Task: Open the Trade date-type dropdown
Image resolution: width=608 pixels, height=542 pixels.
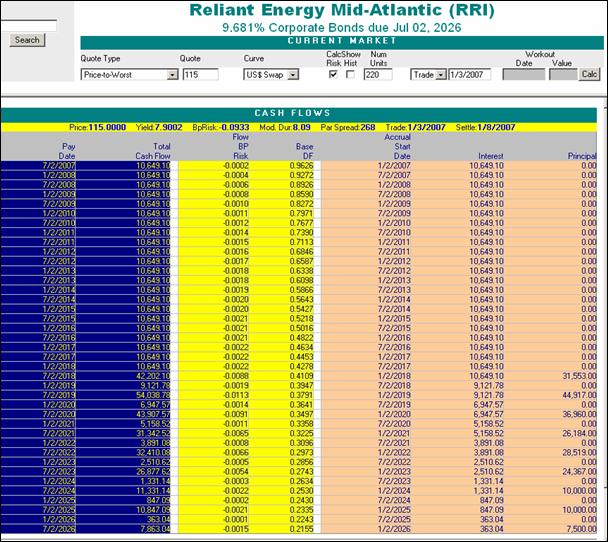Action: coord(428,74)
